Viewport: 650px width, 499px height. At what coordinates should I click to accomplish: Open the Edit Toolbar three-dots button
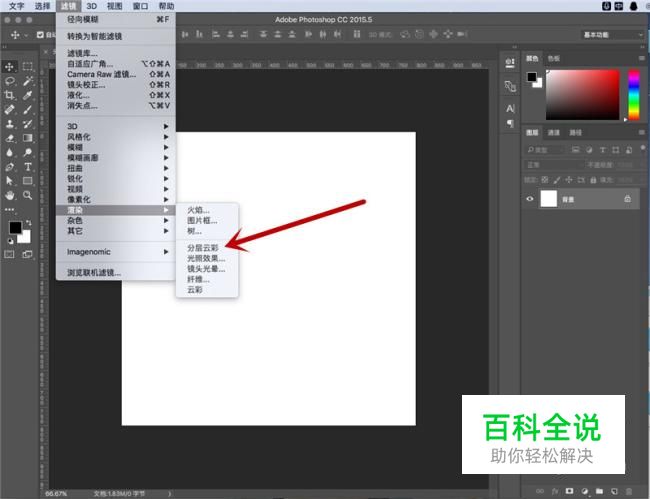point(10,210)
